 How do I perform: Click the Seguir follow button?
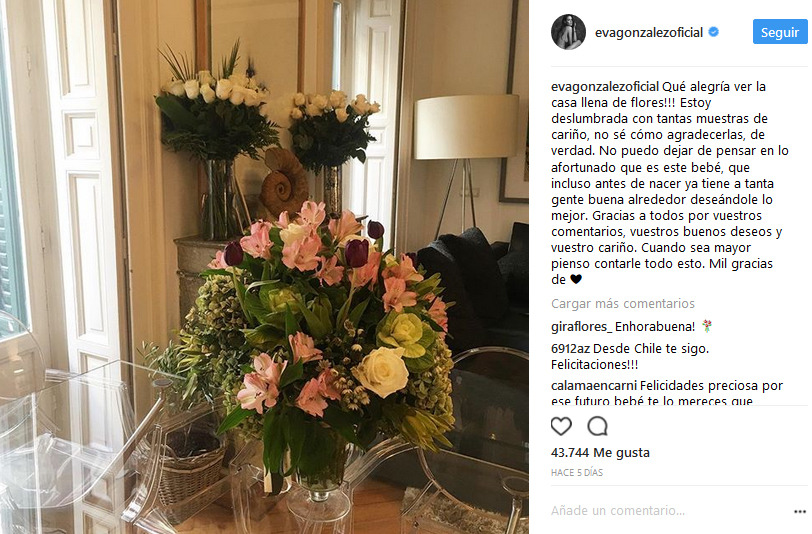tap(780, 32)
